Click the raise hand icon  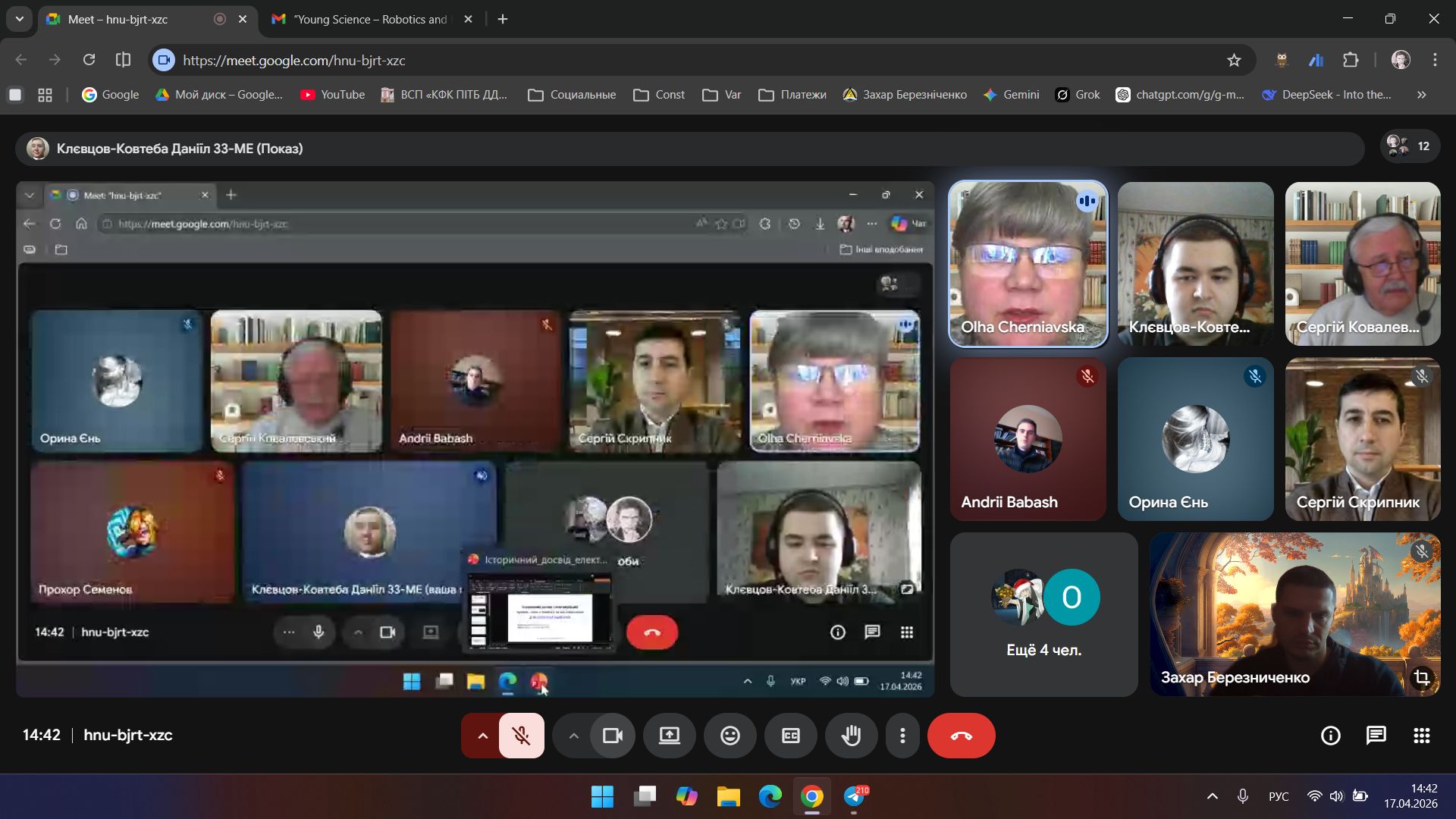coord(851,736)
